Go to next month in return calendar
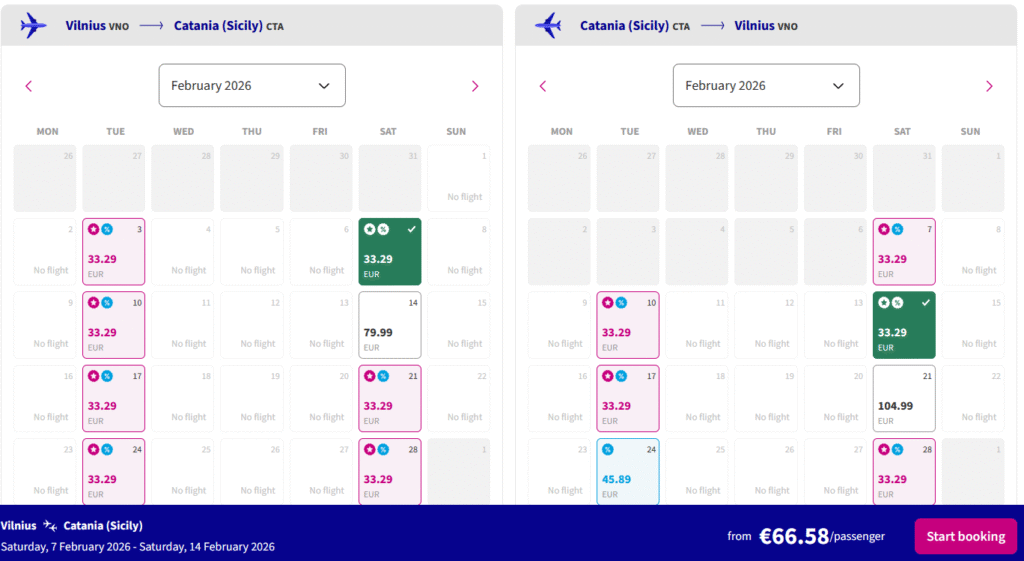This screenshot has width=1024, height=561. pyautogui.click(x=989, y=86)
